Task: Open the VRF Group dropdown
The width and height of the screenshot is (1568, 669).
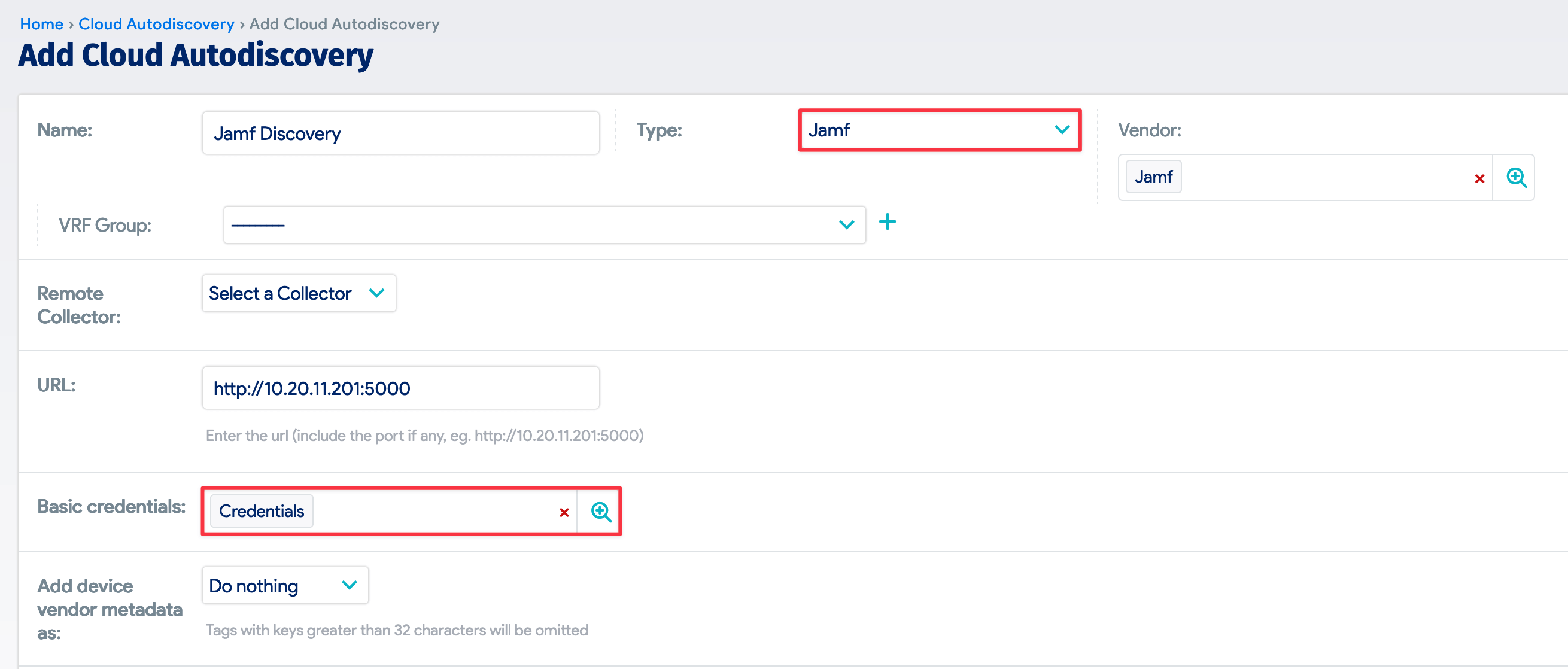Action: (543, 225)
